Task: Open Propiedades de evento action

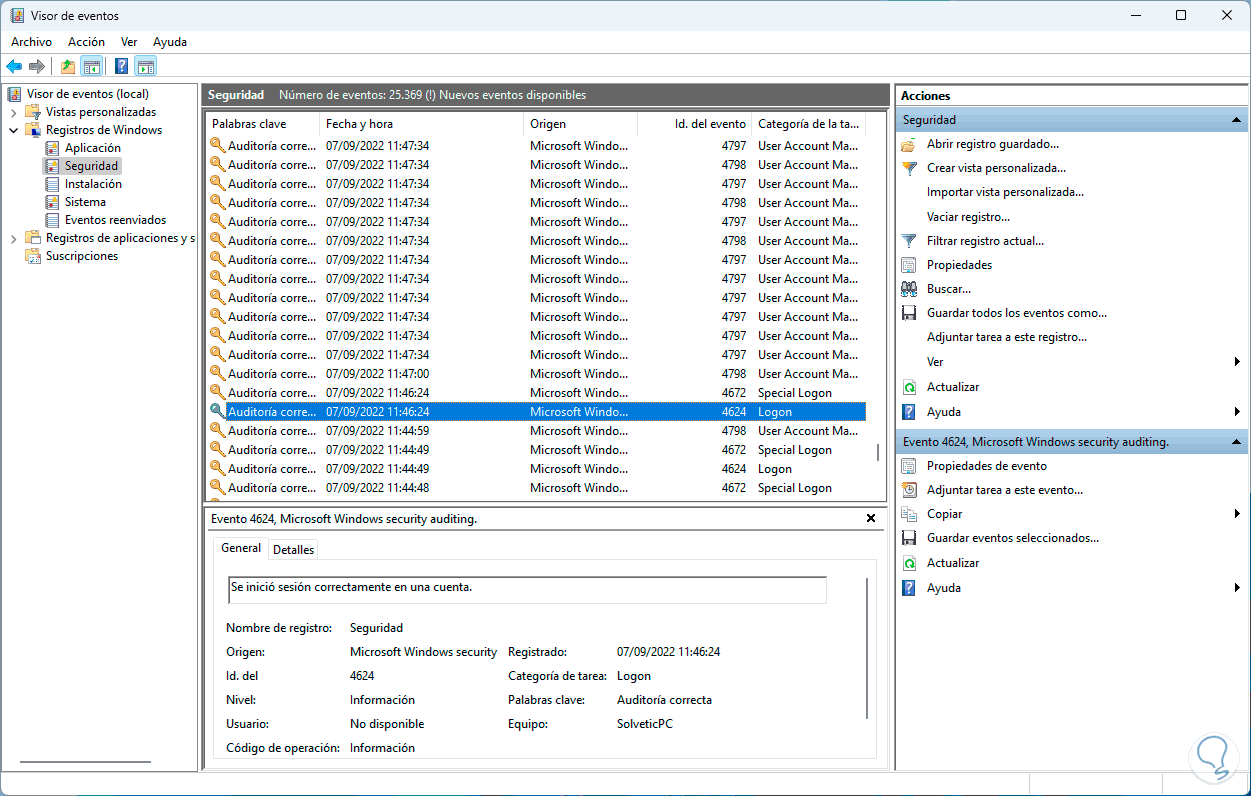Action: coord(986,466)
